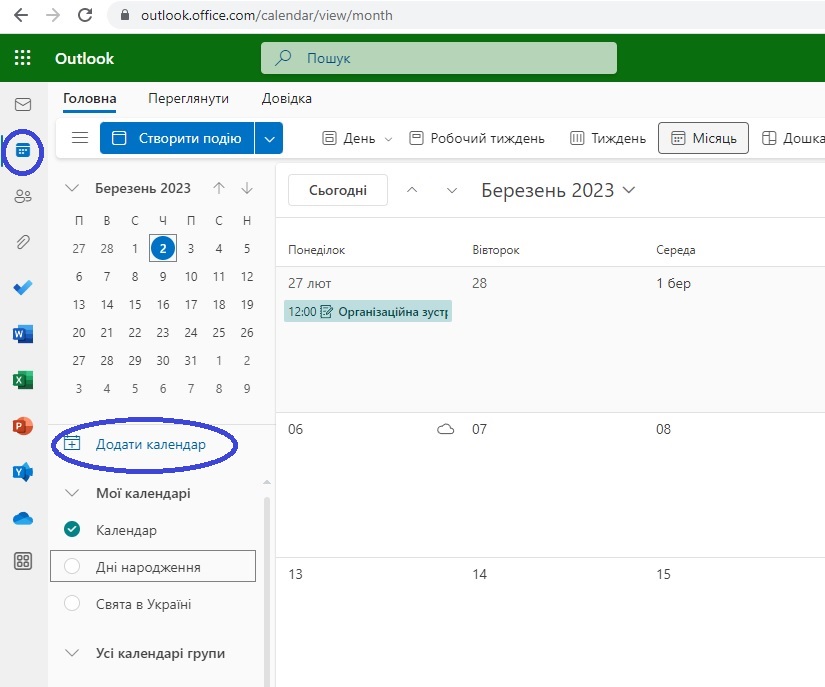Click the Створити подію button
The height and width of the screenshot is (687, 825).
(x=177, y=138)
